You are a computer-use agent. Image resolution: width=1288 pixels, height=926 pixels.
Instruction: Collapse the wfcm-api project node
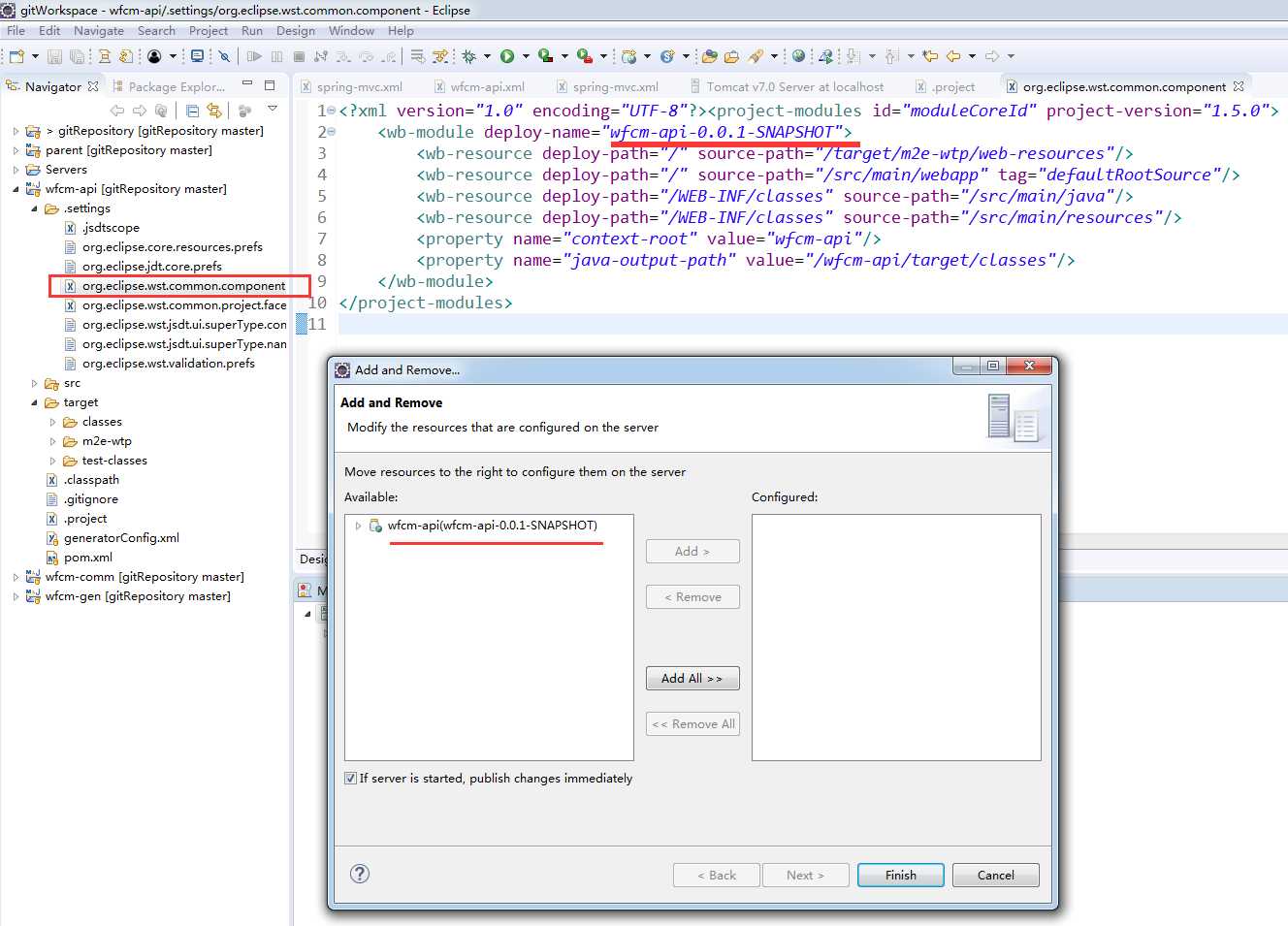tap(16, 189)
